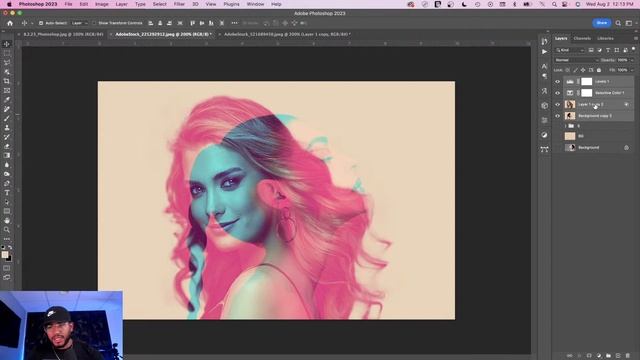
Task: Select the Pen tool
Action: point(7,183)
